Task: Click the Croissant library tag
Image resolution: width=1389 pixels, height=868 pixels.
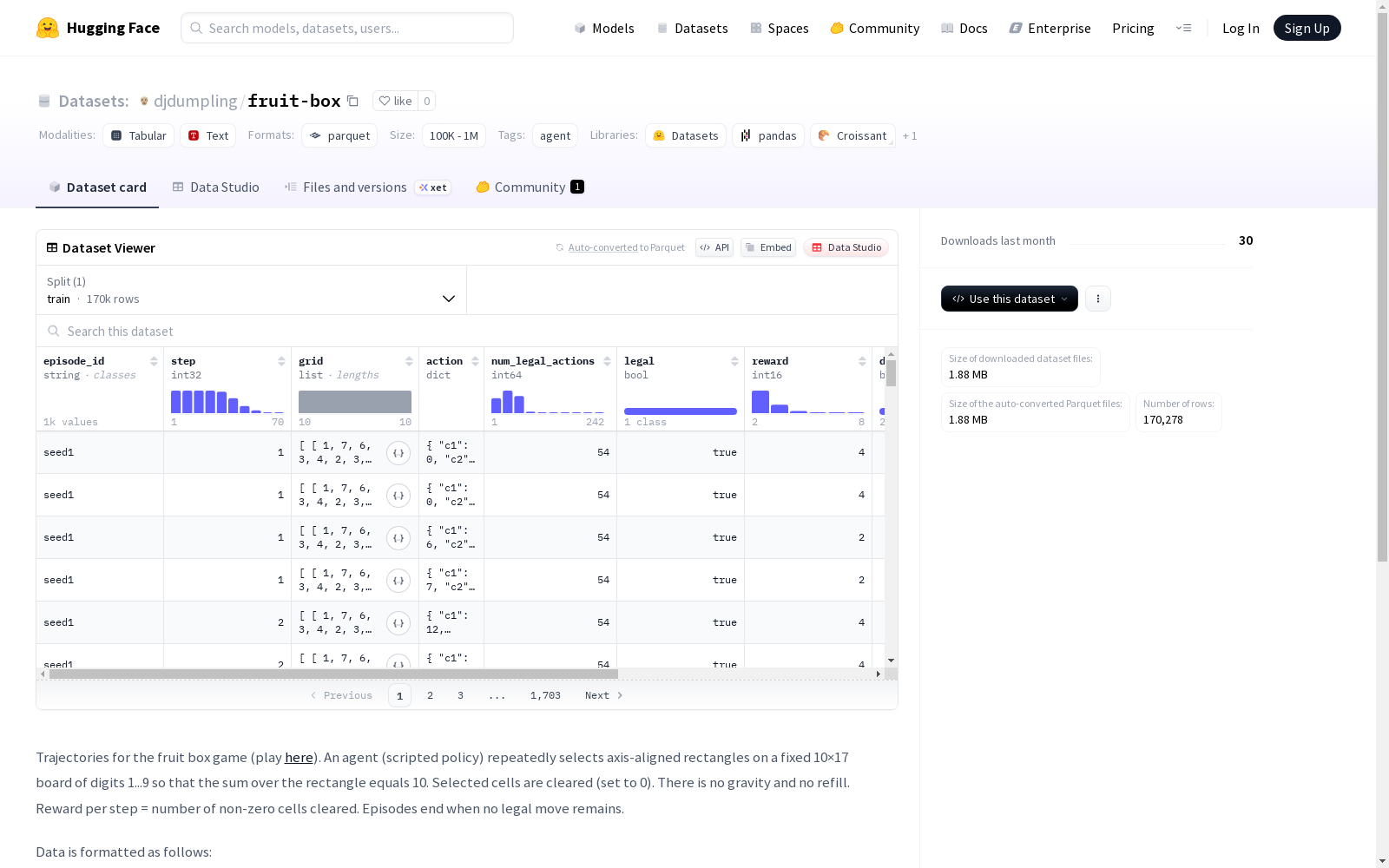Action: tap(852, 135)
